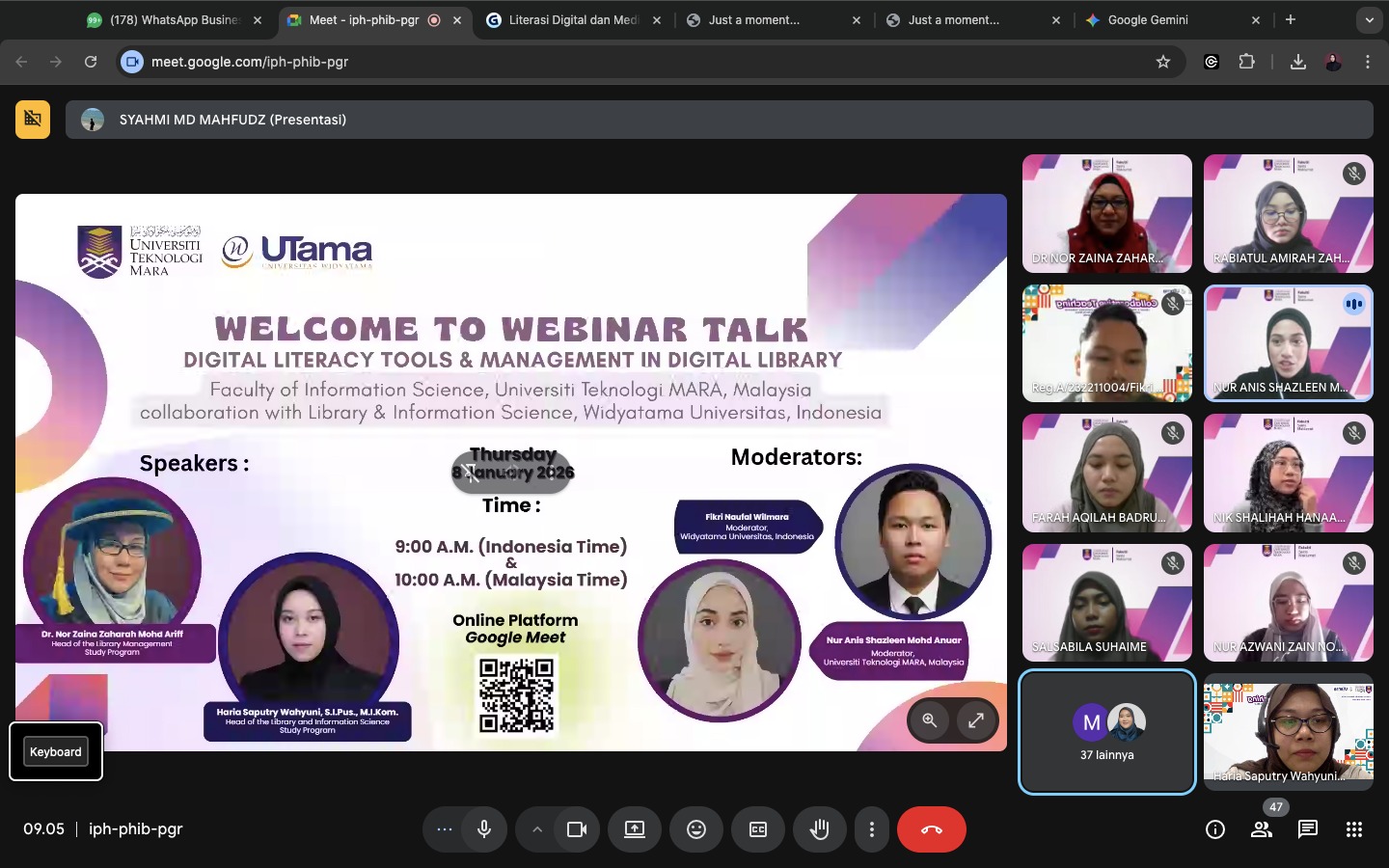Screen dimensions: 1389x868
Task: Click the camera site-info icon in address bar
Action: 132,62
